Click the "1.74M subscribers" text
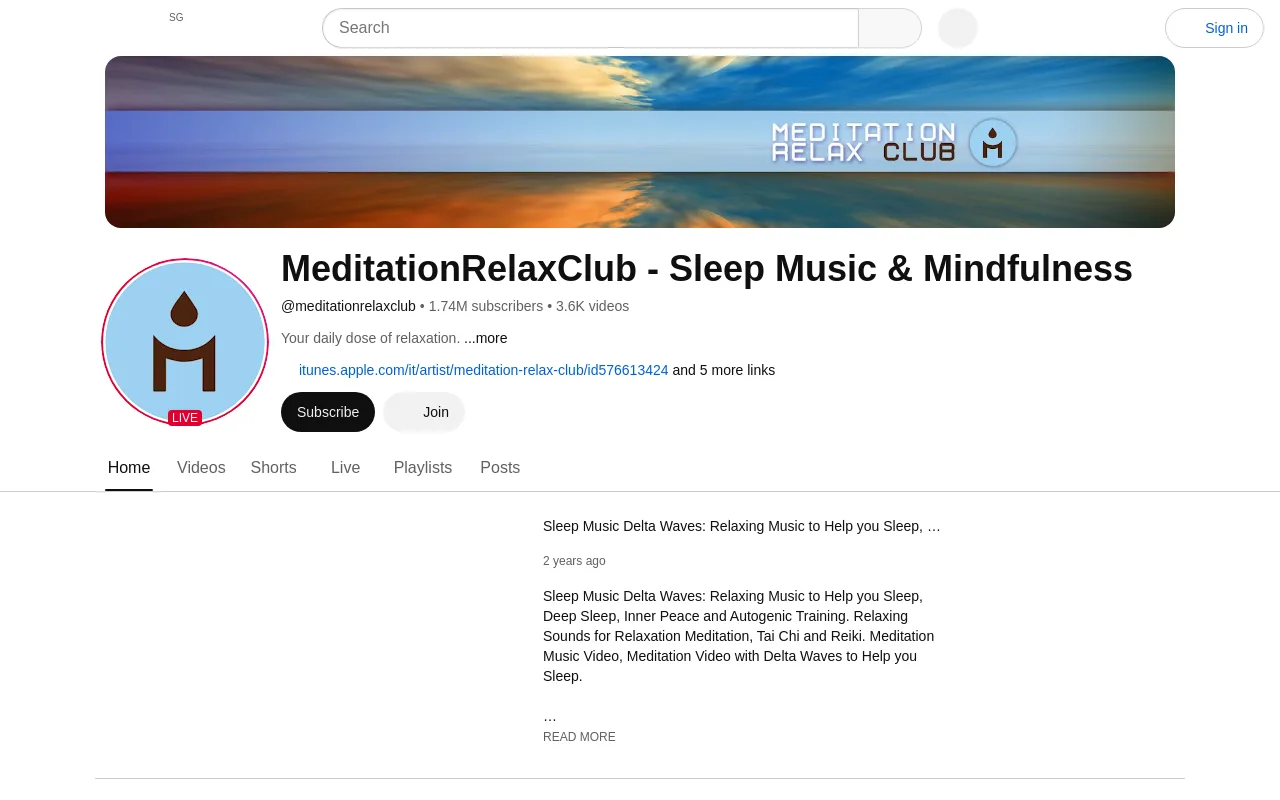1280x800 pixels. pos(486,306)
